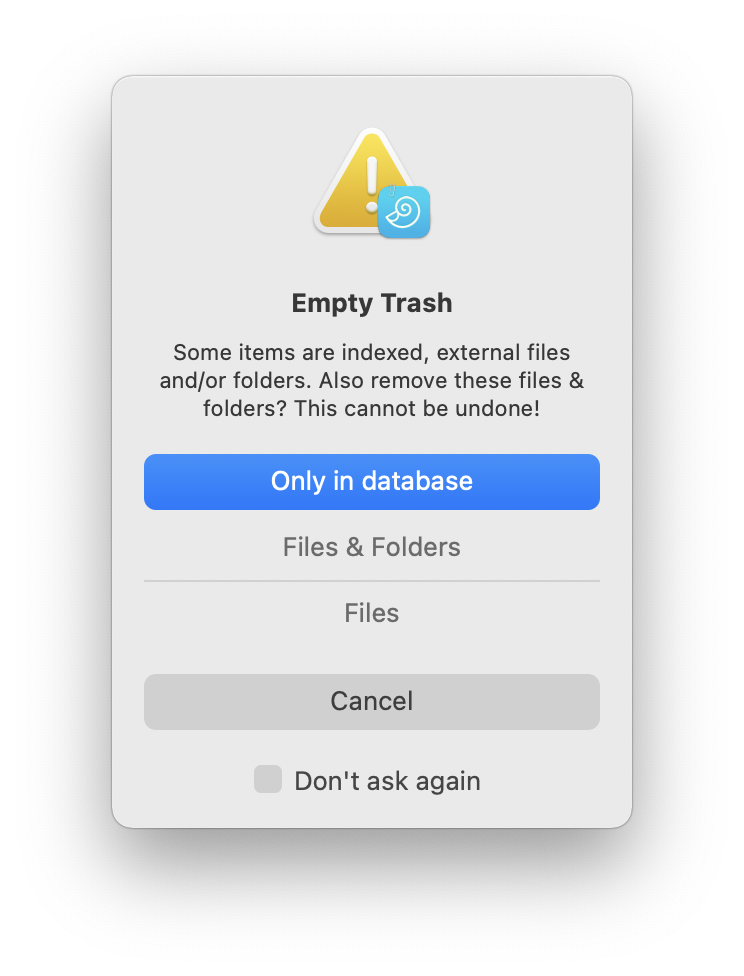The image size is (744, 976).
Task: Remove only the indexed external files
Action: 372,613
